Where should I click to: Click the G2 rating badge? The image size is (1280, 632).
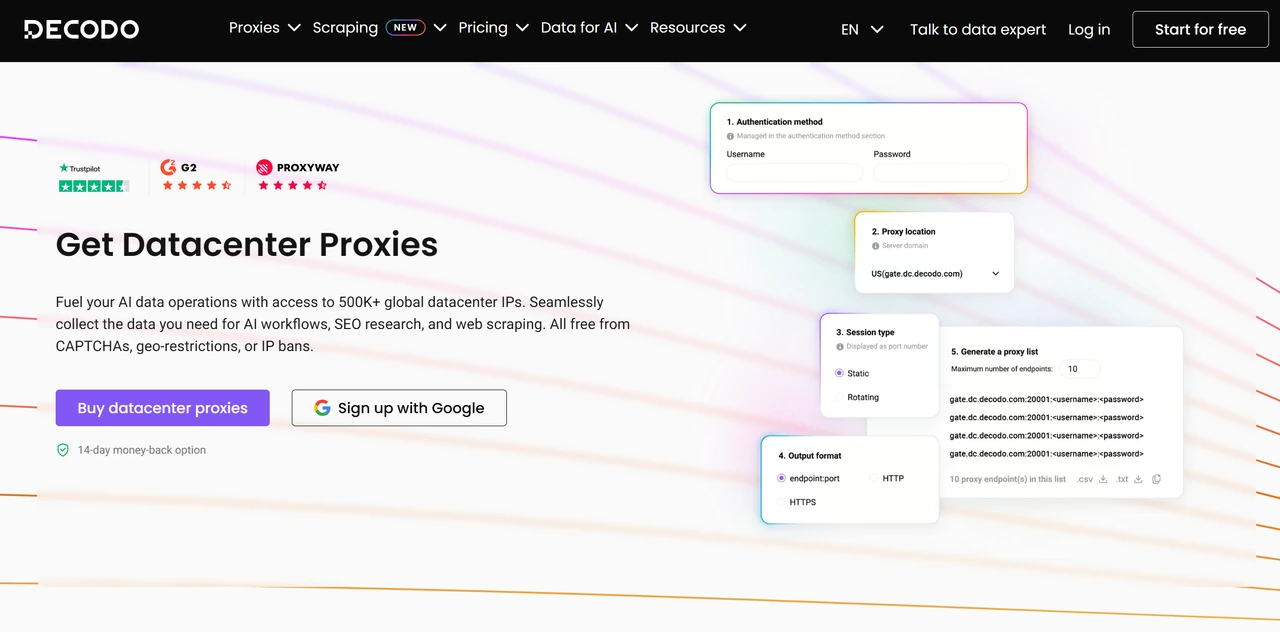click(196, 175)
